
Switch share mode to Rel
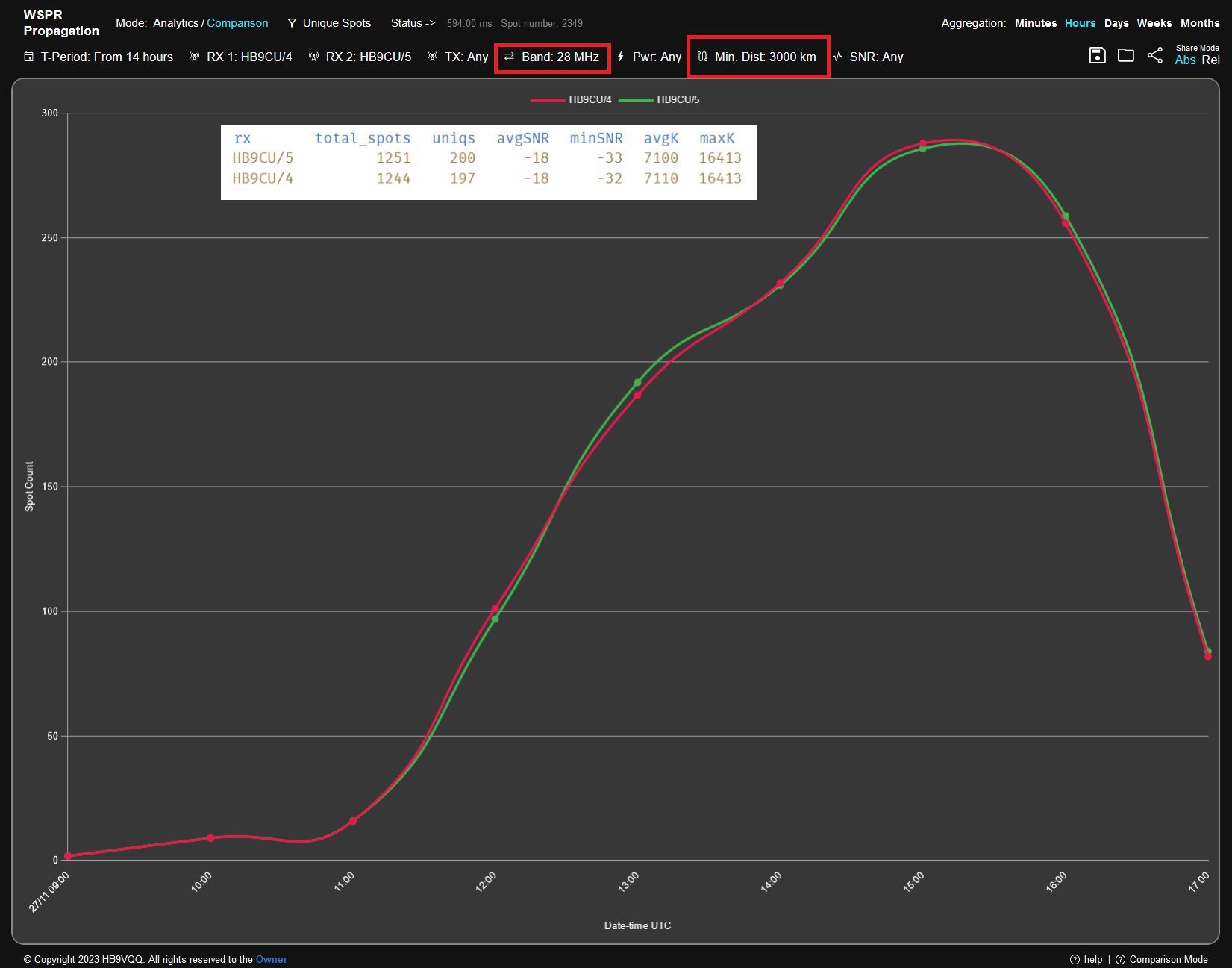click(x=1210, y=60)
